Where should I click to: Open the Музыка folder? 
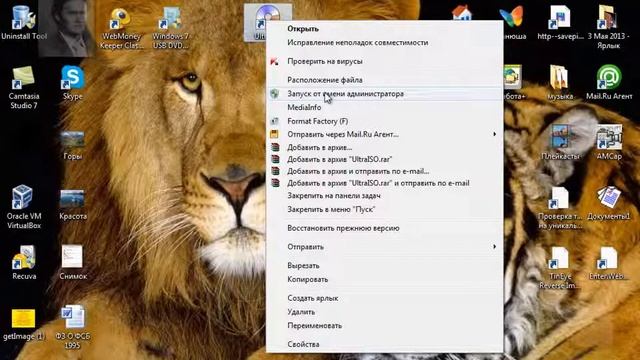point(560,82)
